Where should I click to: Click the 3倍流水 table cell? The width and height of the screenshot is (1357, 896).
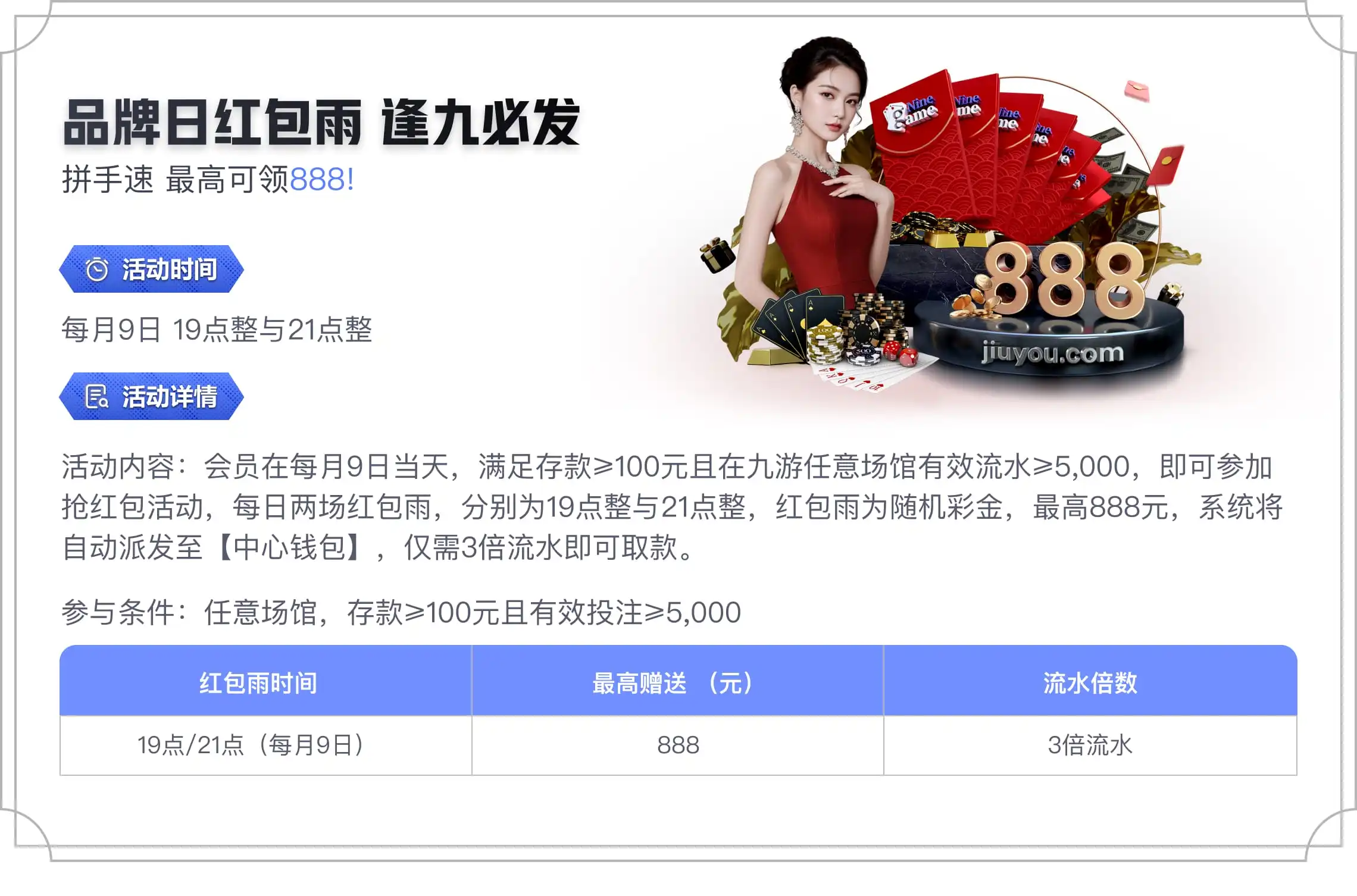tap(1090, 745)
